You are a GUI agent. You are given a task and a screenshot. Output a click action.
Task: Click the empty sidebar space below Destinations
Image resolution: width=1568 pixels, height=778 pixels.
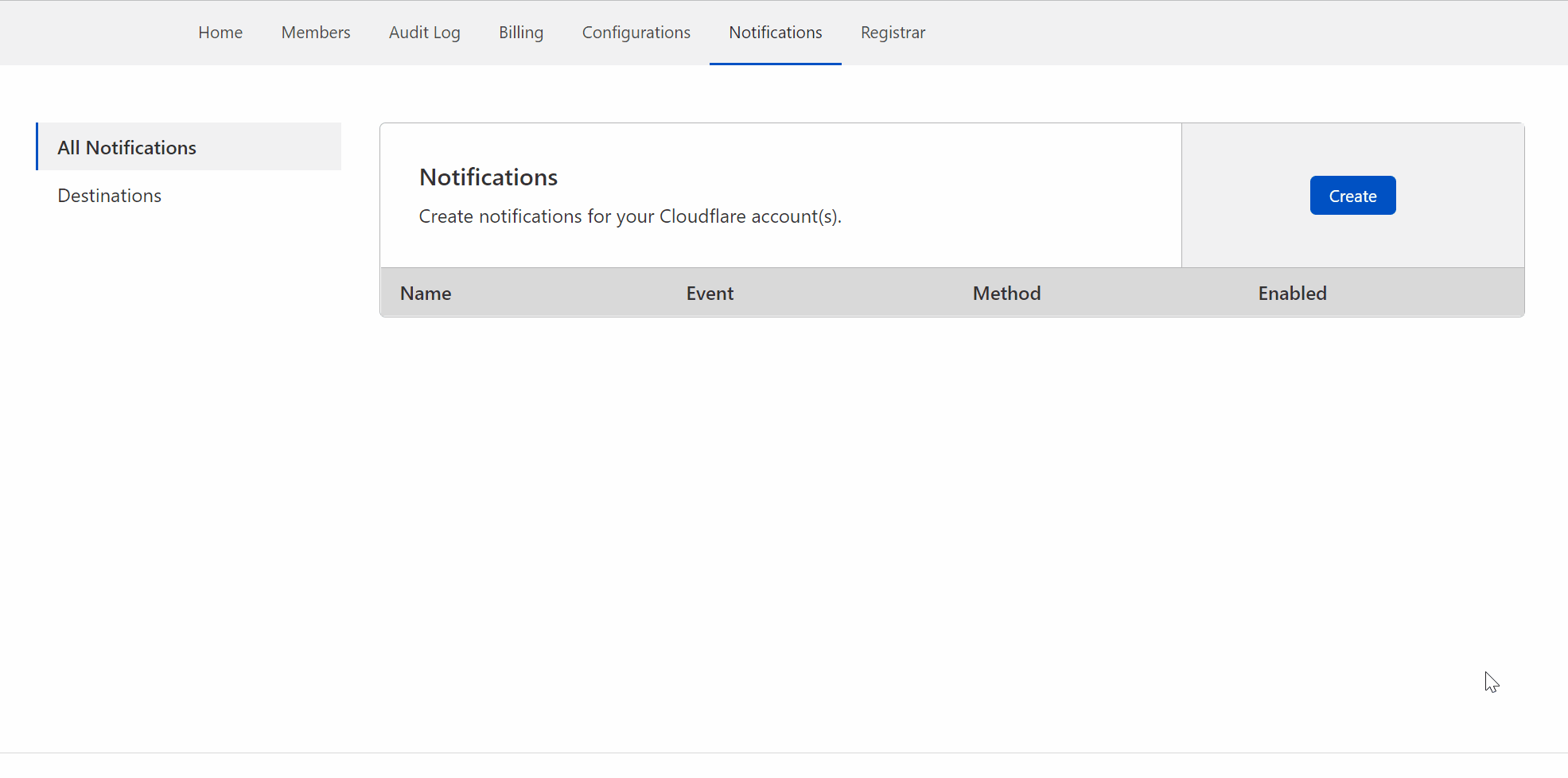[189, 398]
